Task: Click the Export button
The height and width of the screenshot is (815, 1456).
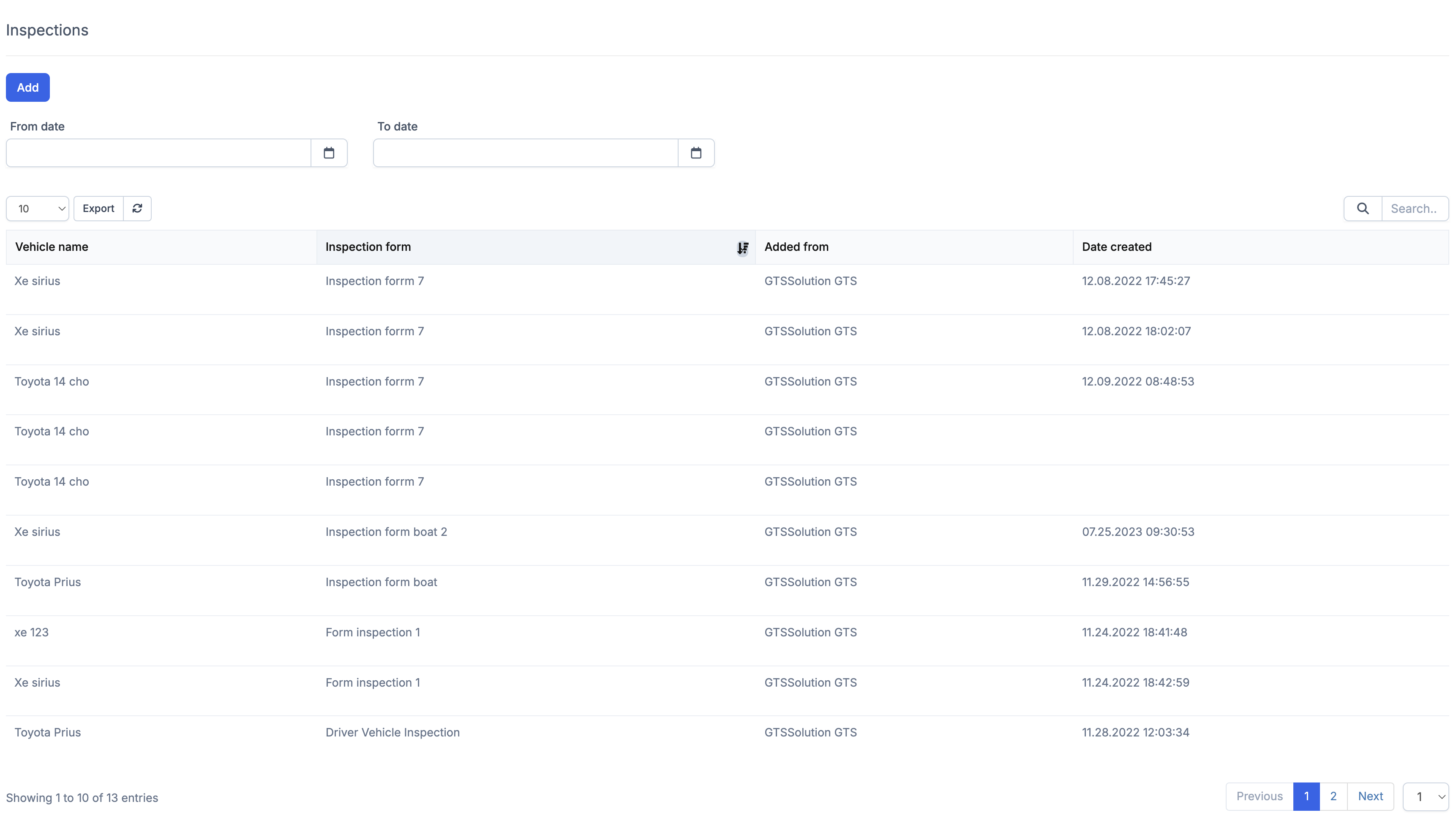Action: (98, 209)
